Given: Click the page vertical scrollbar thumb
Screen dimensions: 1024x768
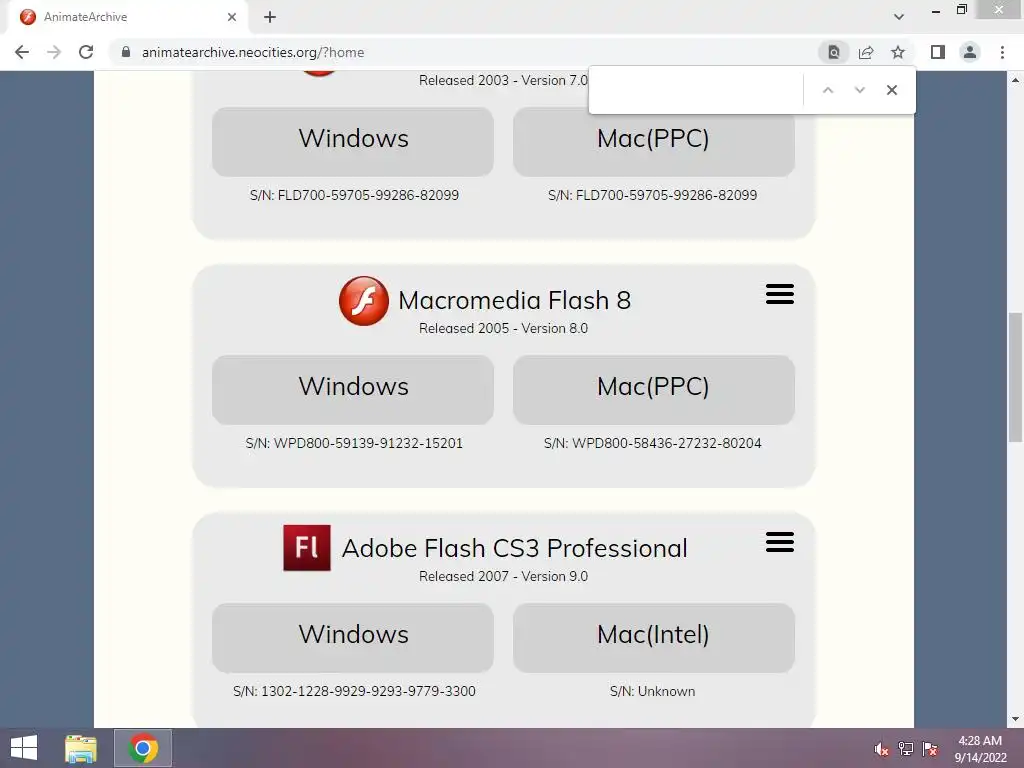Looking at the screenshot, I should pos(1015,377).
